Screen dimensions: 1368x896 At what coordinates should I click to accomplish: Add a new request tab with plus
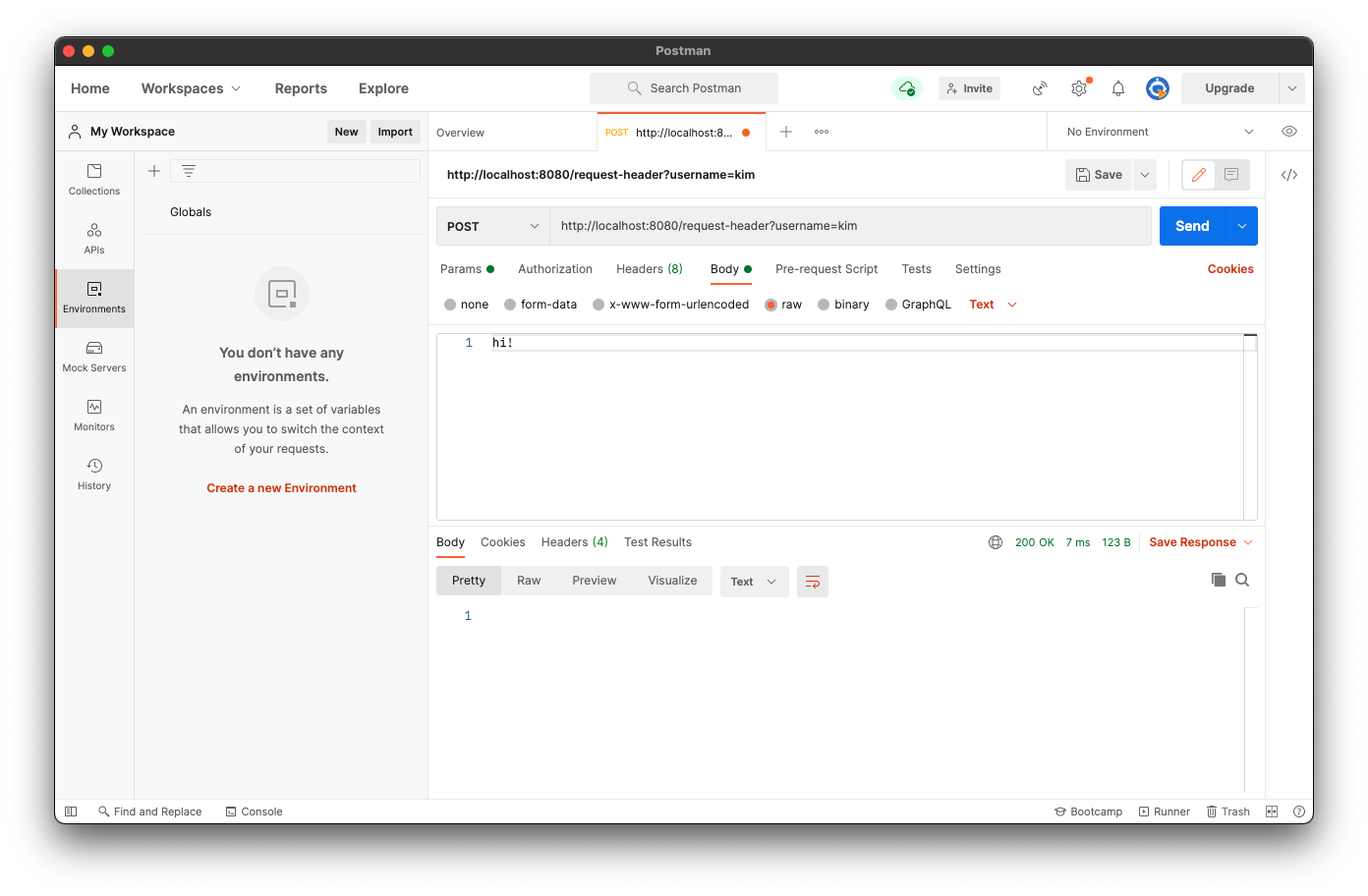point(786,132)
